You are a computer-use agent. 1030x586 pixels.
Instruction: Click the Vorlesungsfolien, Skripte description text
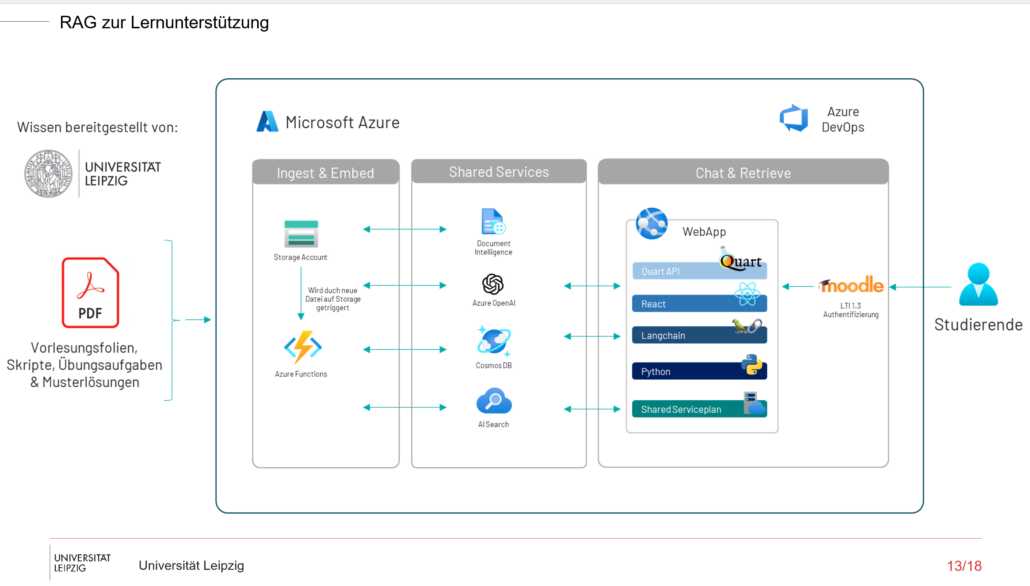[84, 365]
